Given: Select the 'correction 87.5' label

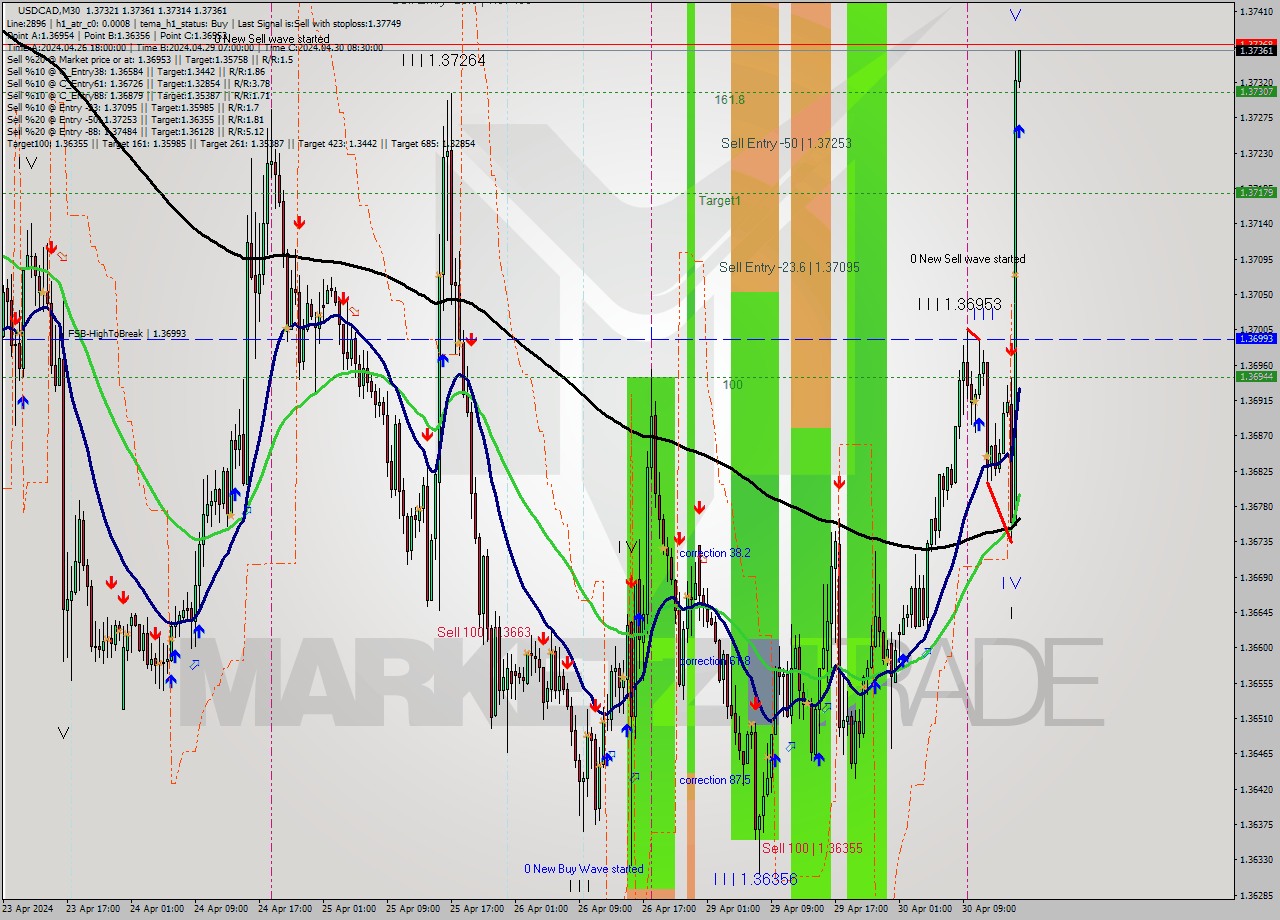Looking at the screenshot, I should [x=715, y=780].
